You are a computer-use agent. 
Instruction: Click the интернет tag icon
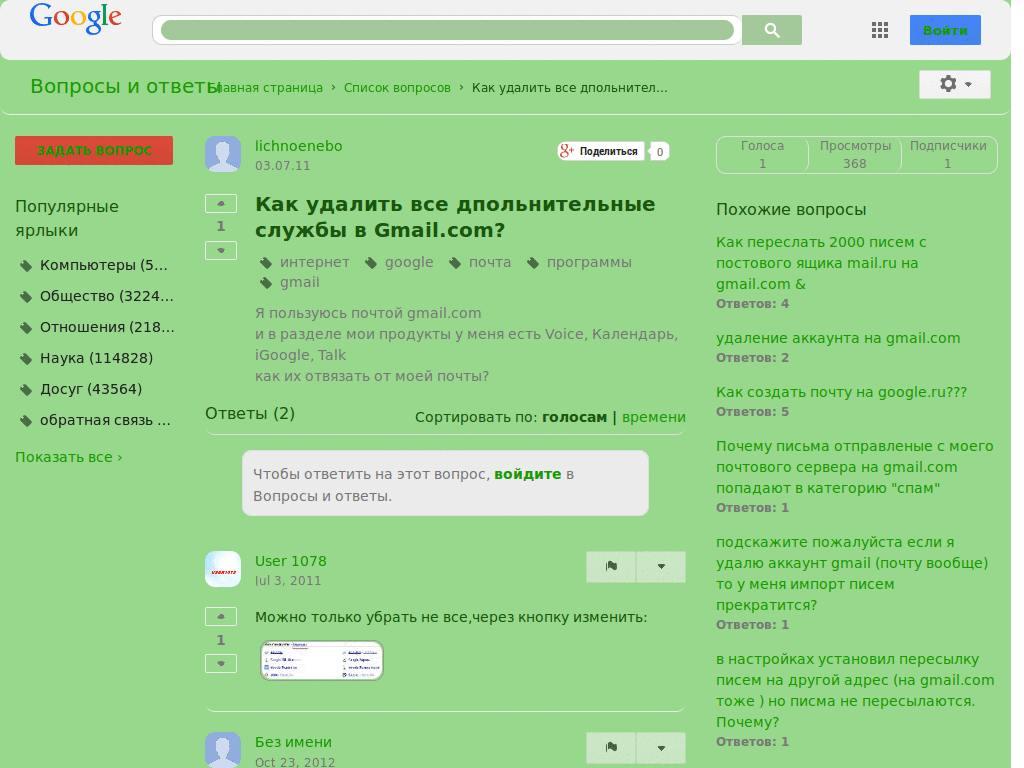pyautogui.click(x=266, y=263)
